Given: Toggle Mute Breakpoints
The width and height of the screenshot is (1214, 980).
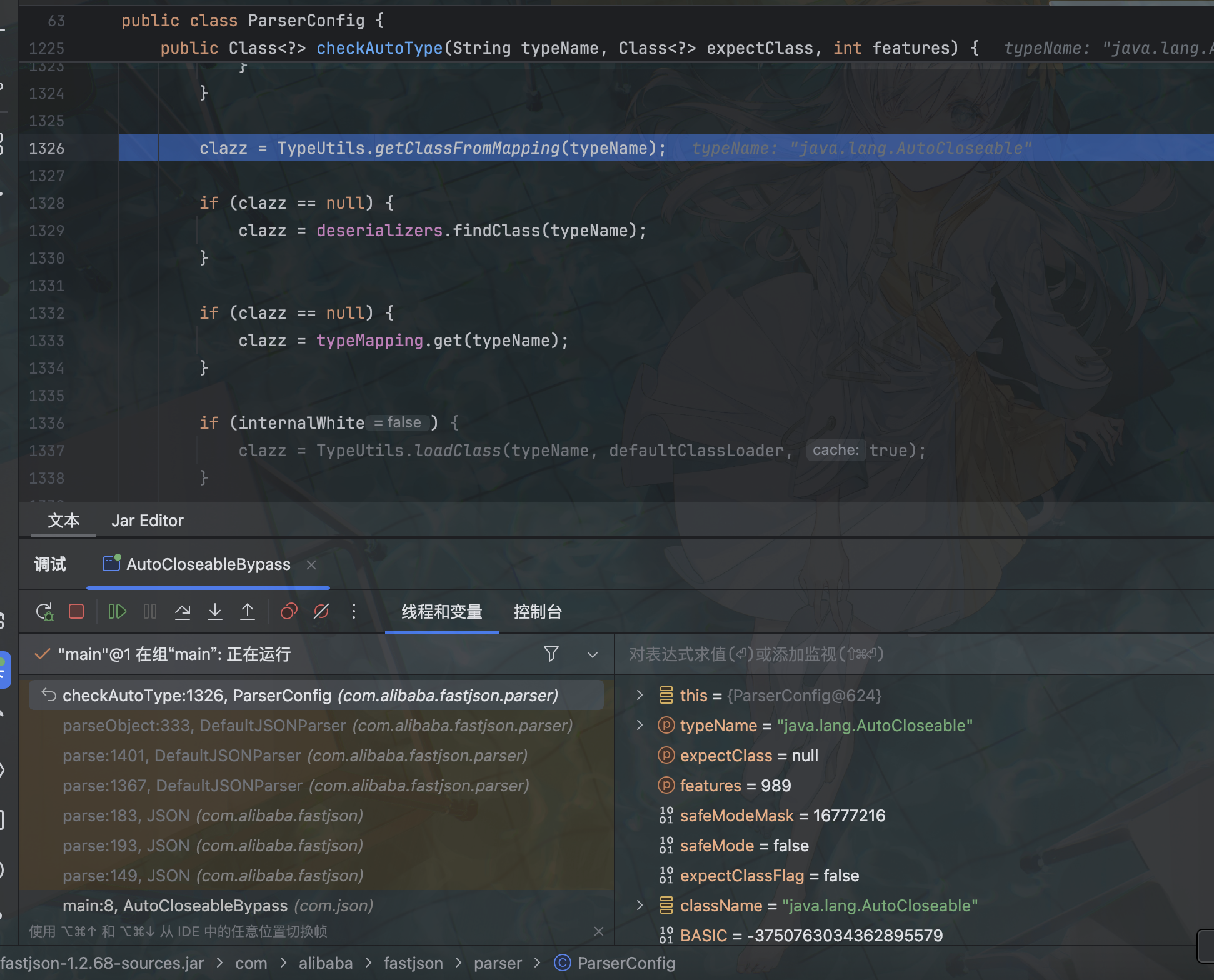Looking at the screenshot, I should click(321, 611).
